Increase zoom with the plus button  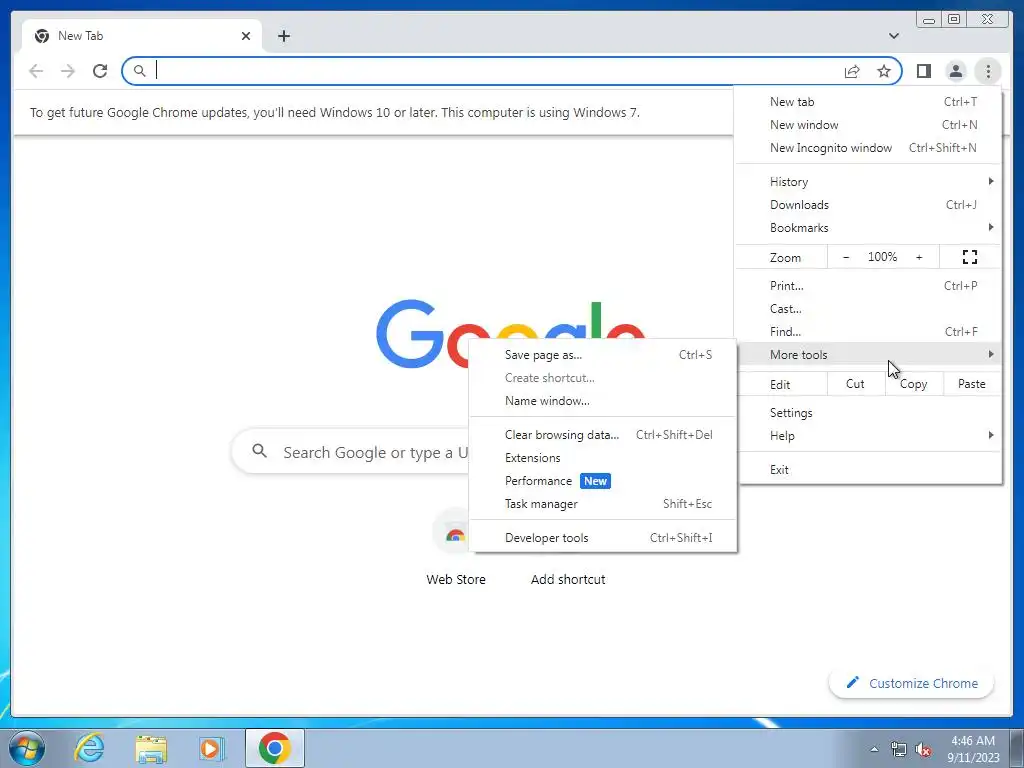tap(919, 257)
